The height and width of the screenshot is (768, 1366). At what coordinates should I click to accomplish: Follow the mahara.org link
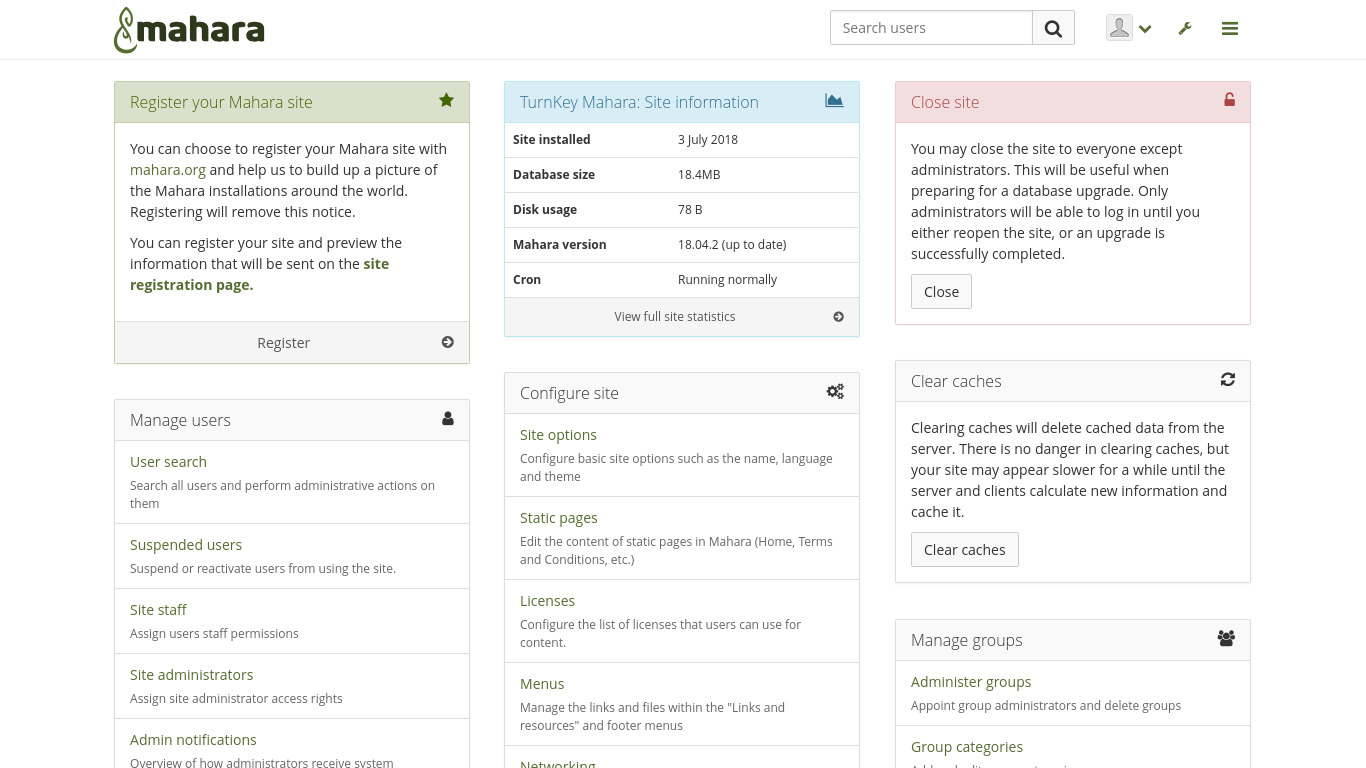pyautogui.click(x=168, y=170)
